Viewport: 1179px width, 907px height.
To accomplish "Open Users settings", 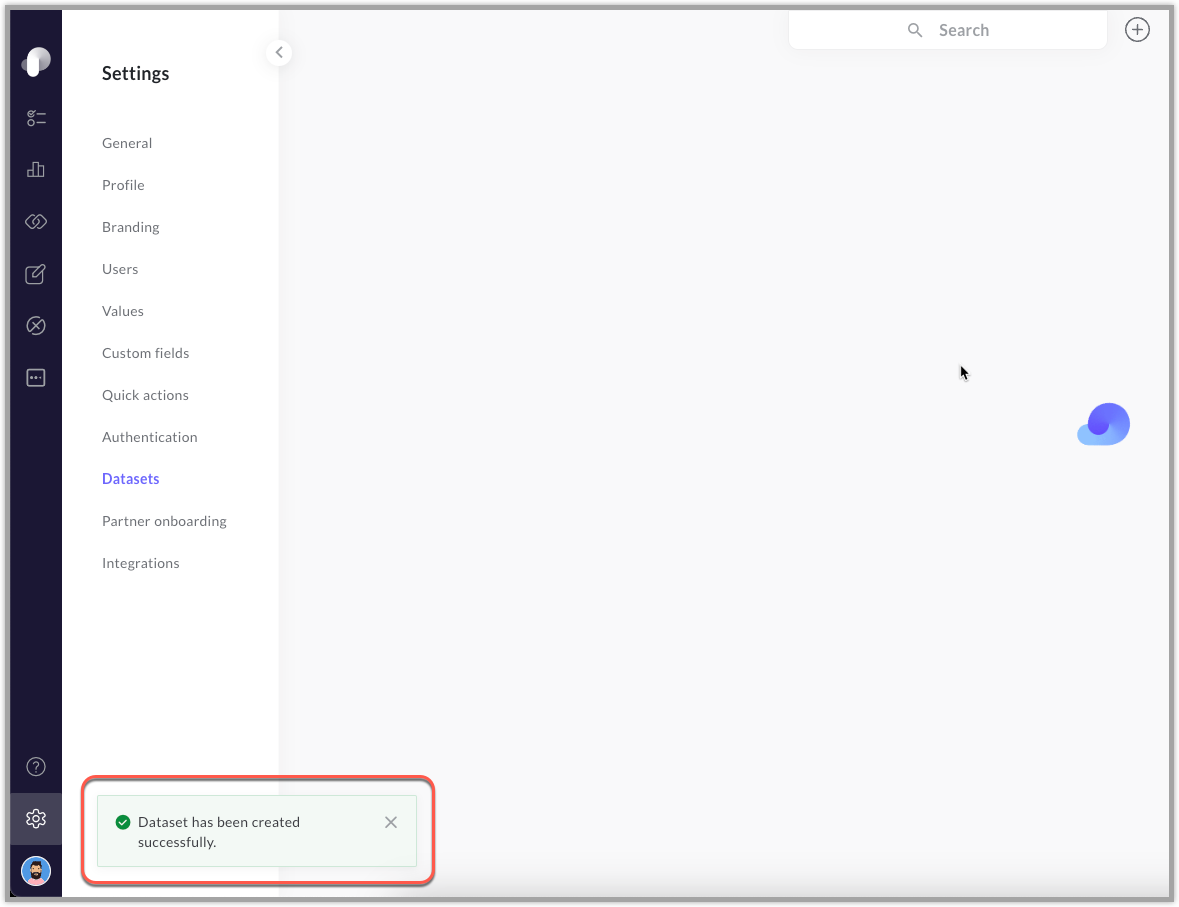I will click(x=120, y=269).
